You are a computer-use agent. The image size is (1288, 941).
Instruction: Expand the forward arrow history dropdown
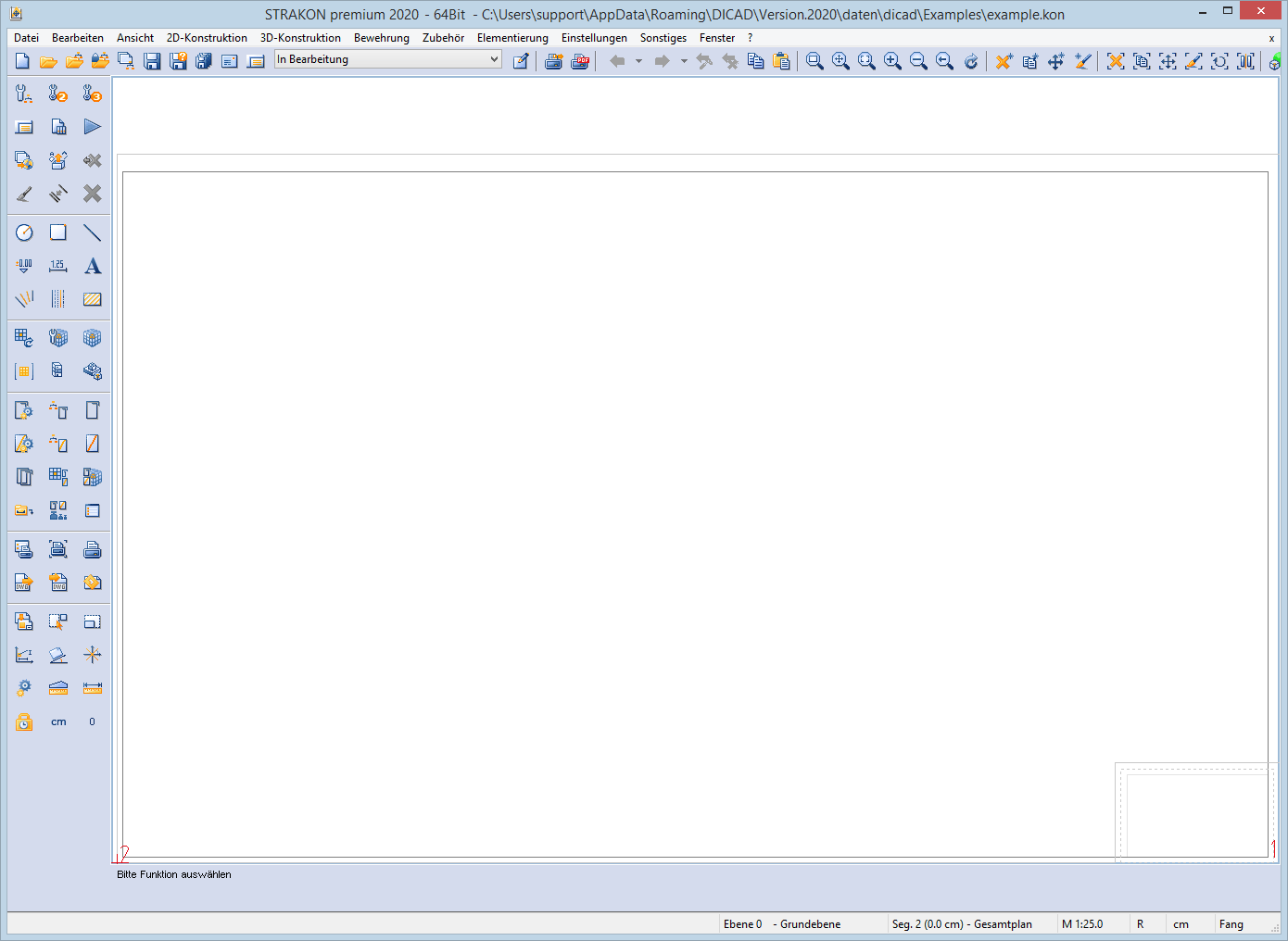(684, 61)
